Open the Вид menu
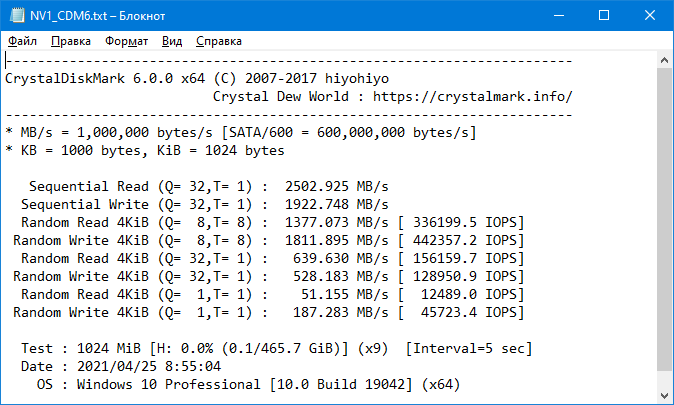 click(x=172, y=41)
